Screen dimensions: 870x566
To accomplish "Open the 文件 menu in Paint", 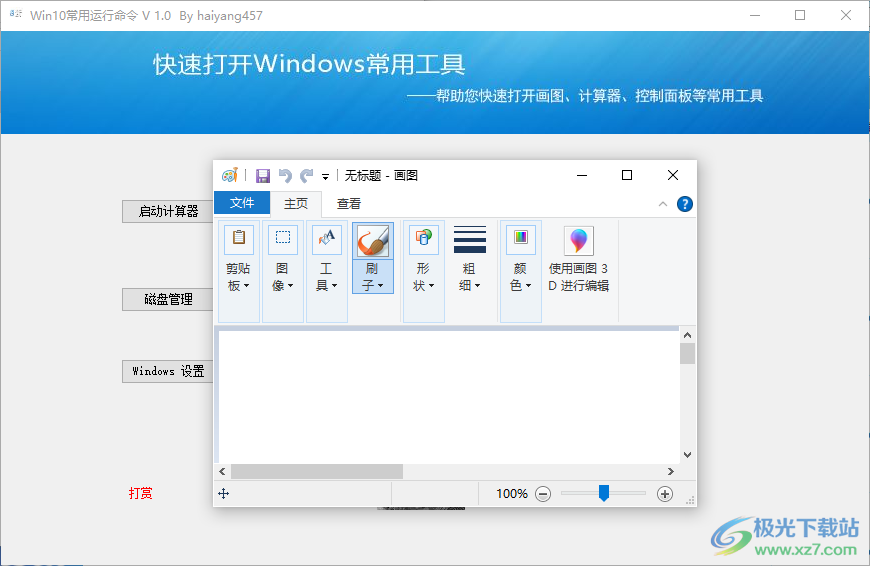I will (x=242, y=203).
